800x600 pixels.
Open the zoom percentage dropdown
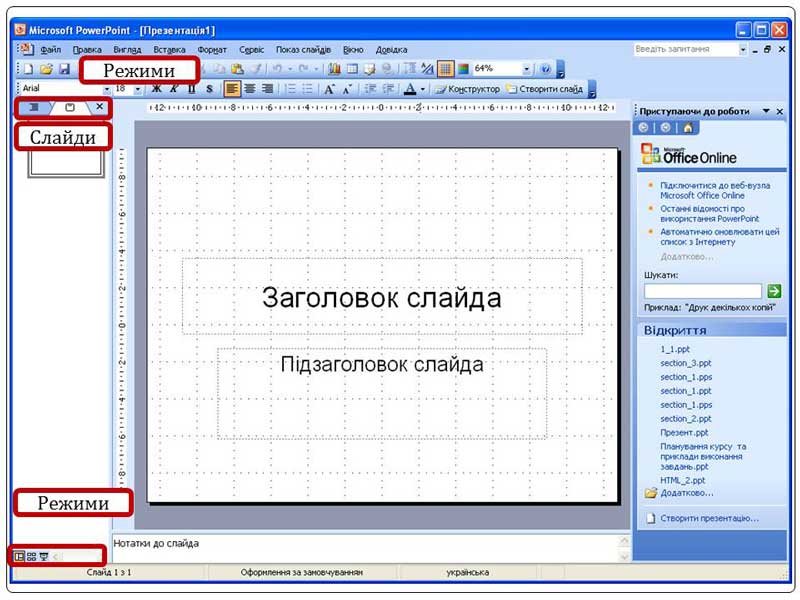pos(527,69)
